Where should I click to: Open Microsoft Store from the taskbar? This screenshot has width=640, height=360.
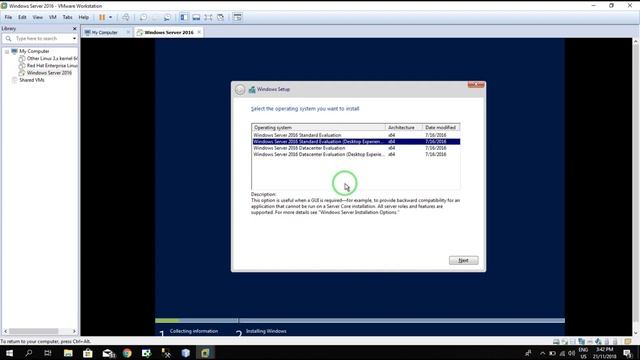[88, 353]
